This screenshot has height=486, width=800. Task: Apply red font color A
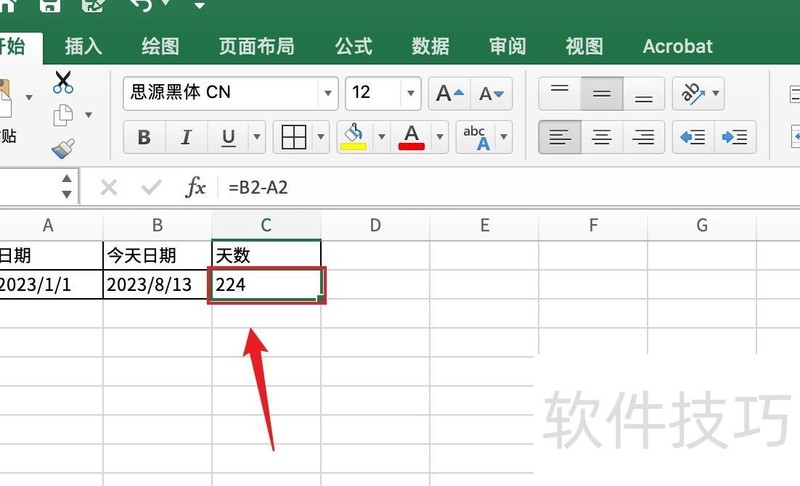point(411,137)
